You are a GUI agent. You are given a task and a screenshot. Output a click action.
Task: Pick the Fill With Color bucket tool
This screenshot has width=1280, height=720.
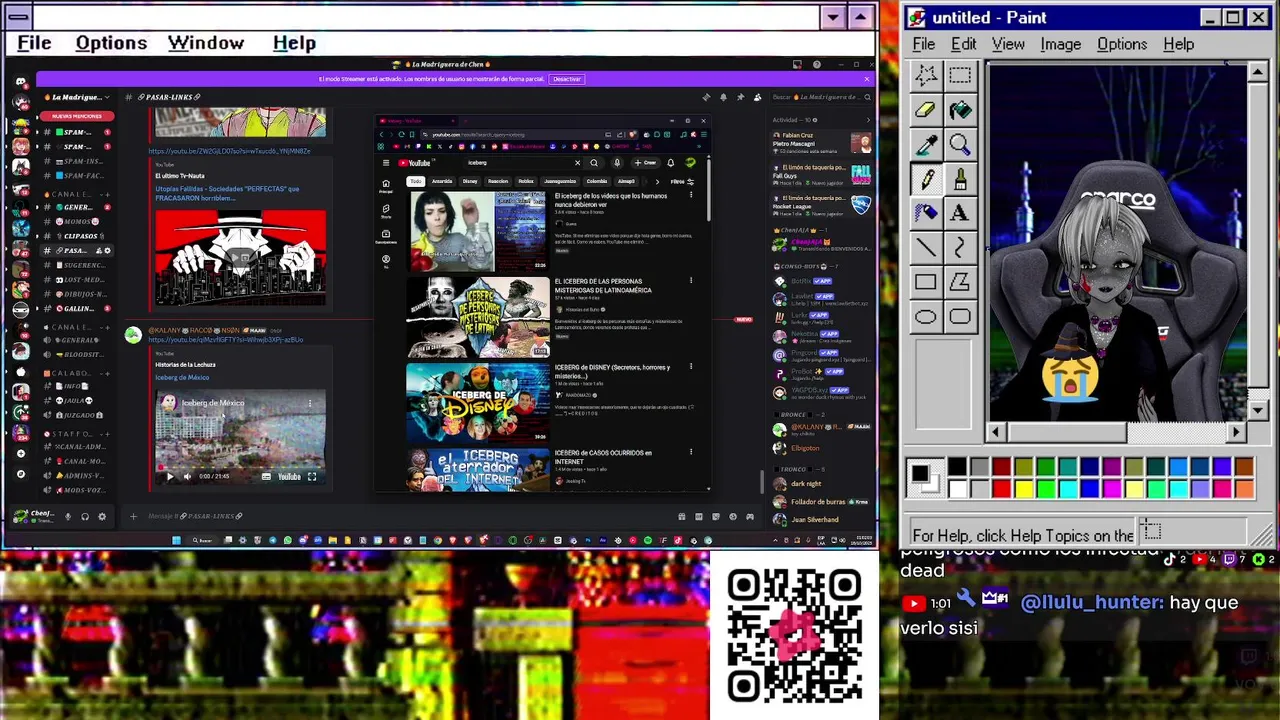pos(960,110)
